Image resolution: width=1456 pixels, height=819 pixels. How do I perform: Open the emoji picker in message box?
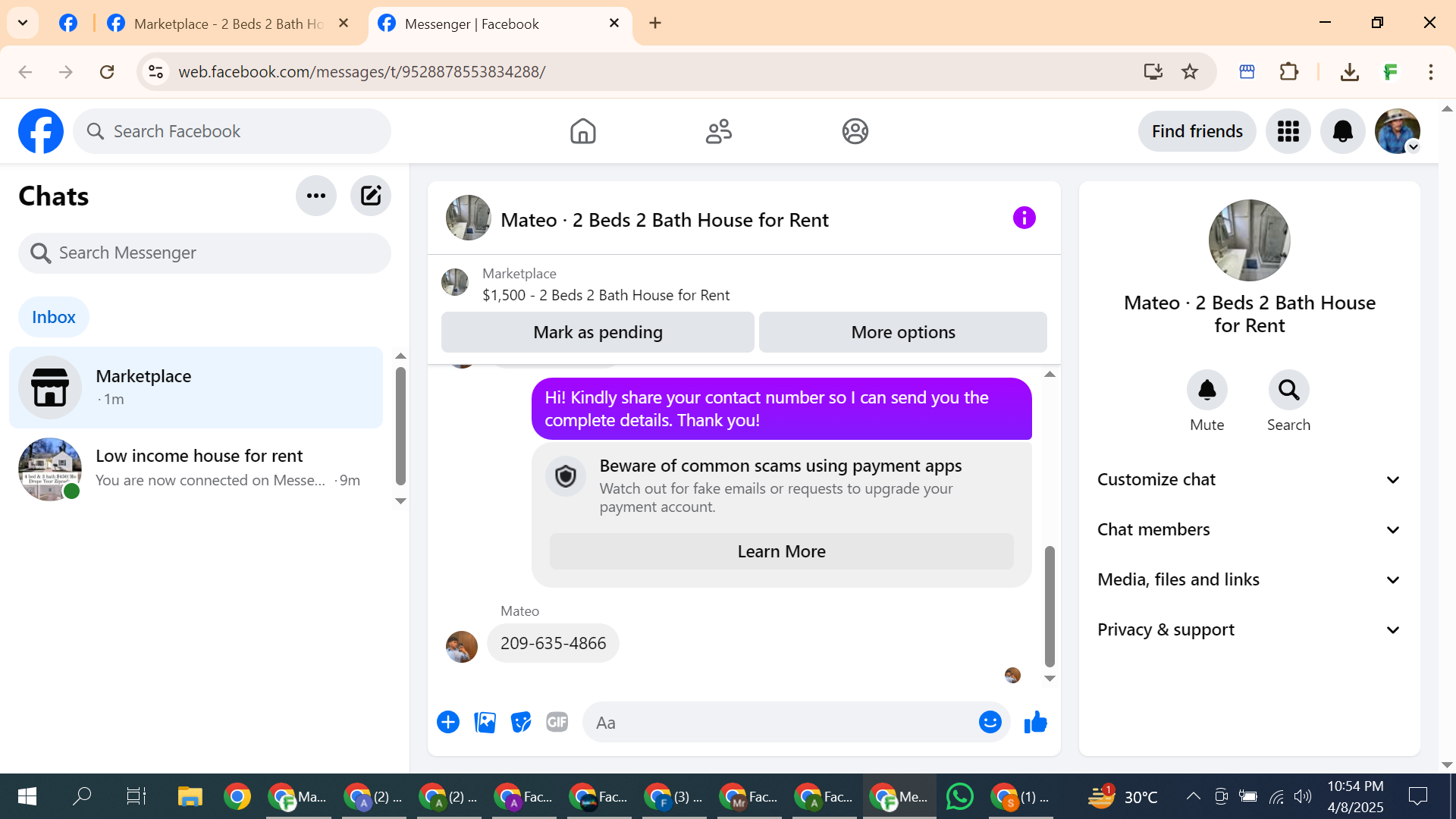point(990,723)
